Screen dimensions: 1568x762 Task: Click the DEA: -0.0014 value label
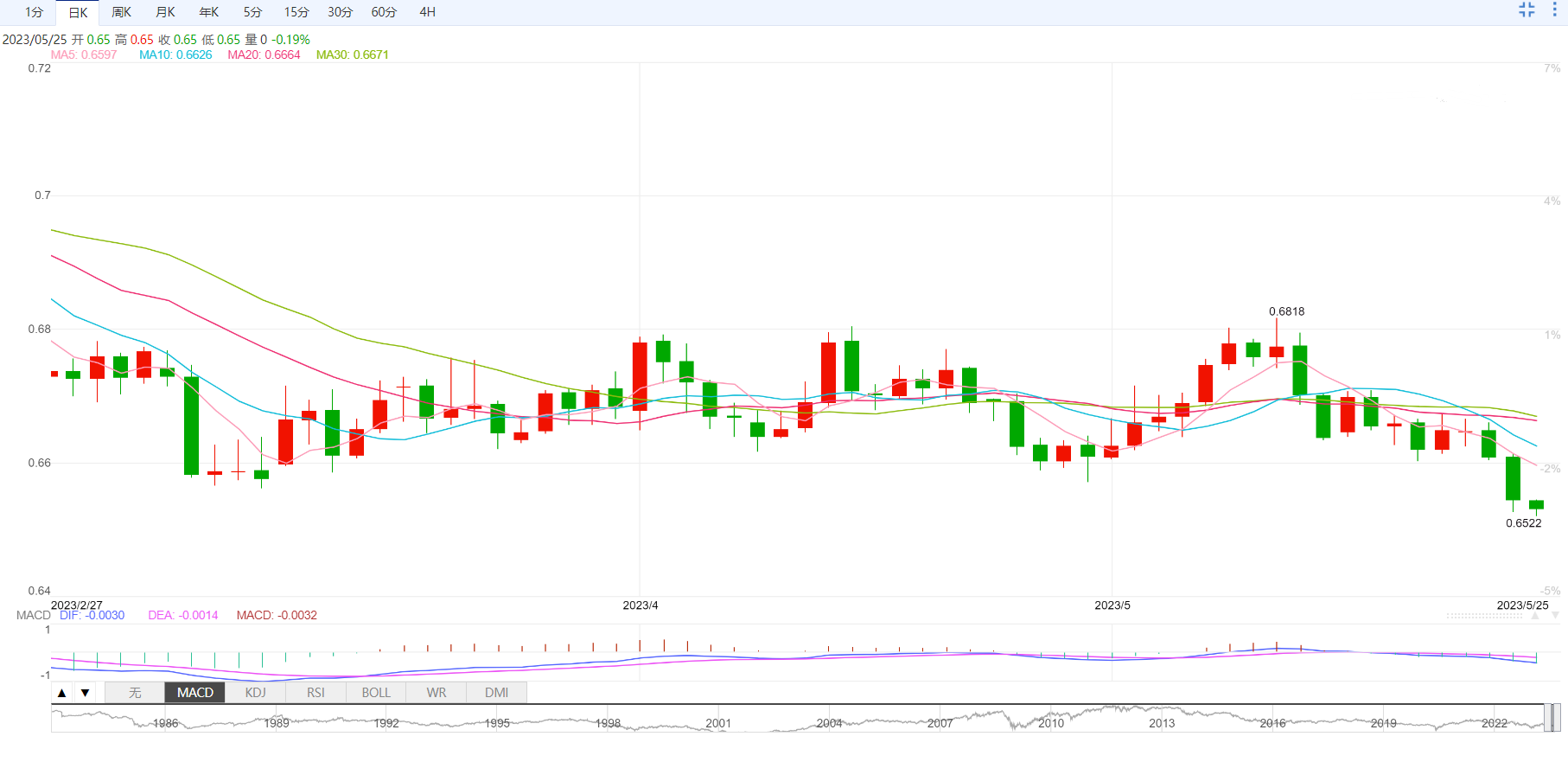183,615
